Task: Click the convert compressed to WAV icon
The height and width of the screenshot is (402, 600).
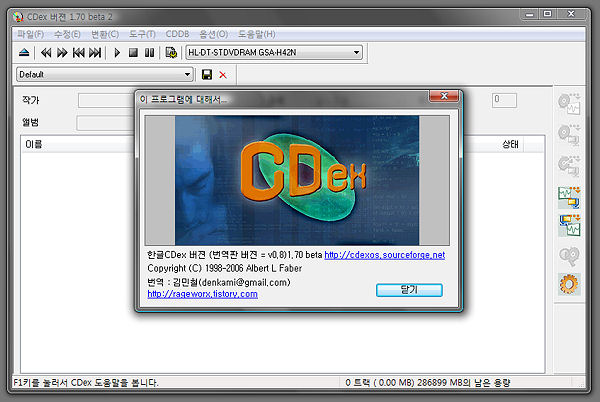Action: (x=569, y=226)
